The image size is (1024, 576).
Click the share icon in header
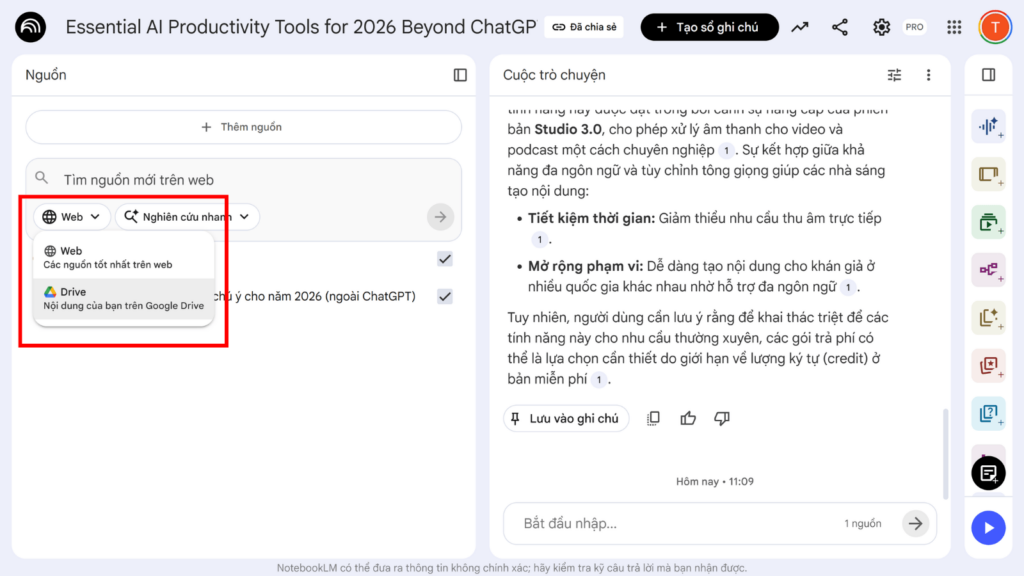click(x=840, y=27)
